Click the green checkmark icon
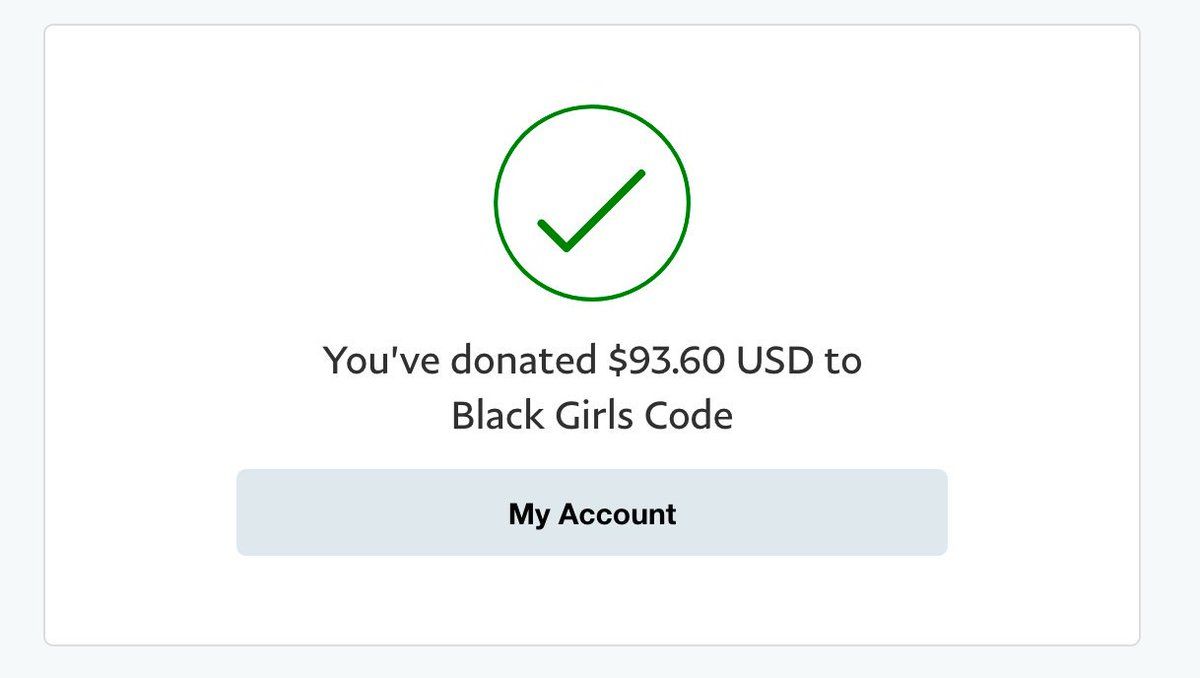The height and width of the screenshot is (678, 1200). [x=590, y=212]
